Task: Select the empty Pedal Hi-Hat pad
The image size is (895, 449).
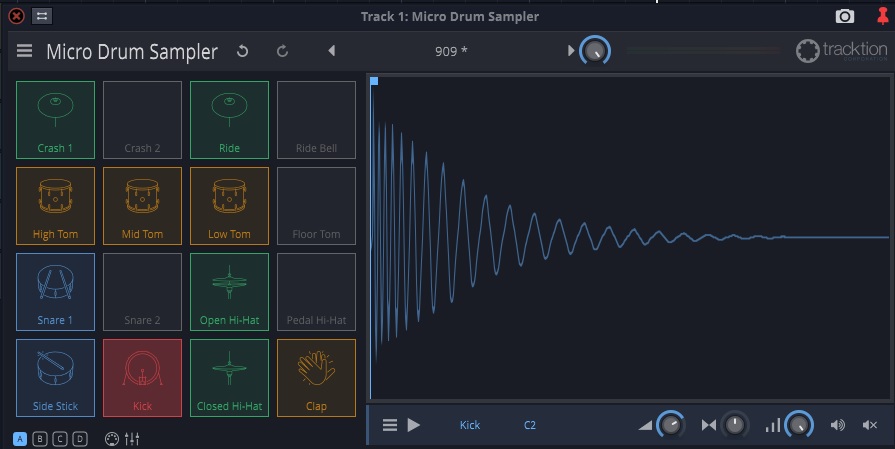Action: click(x=316, y=292)
